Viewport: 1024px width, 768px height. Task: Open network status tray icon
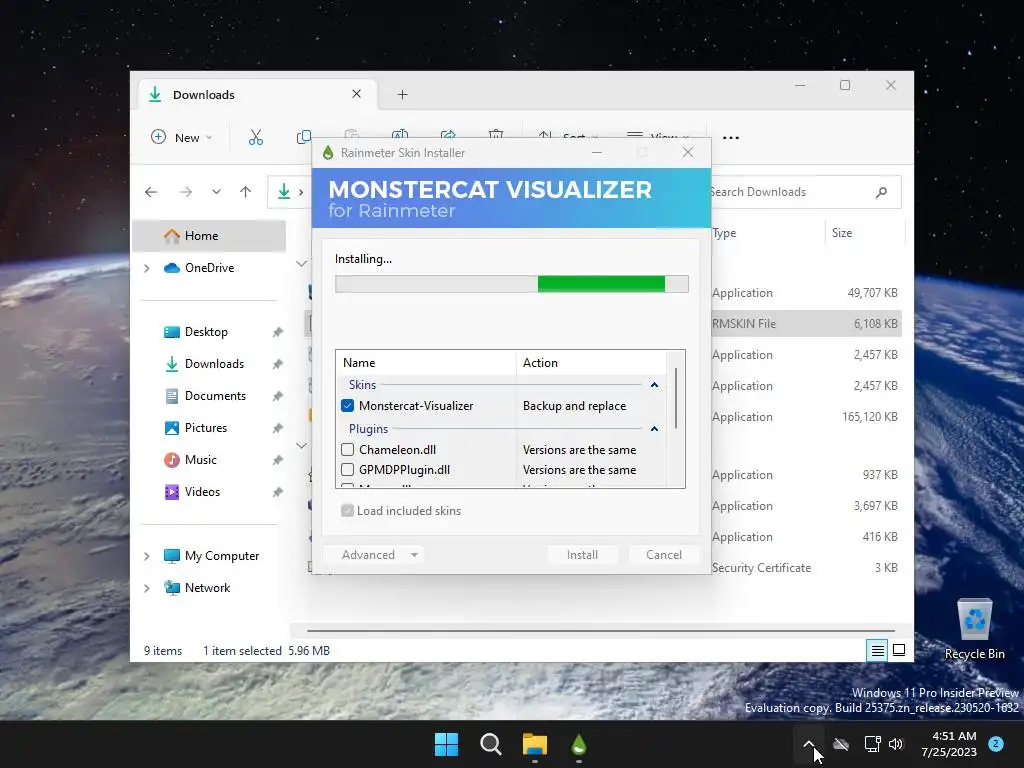click(x=872, y=744)
